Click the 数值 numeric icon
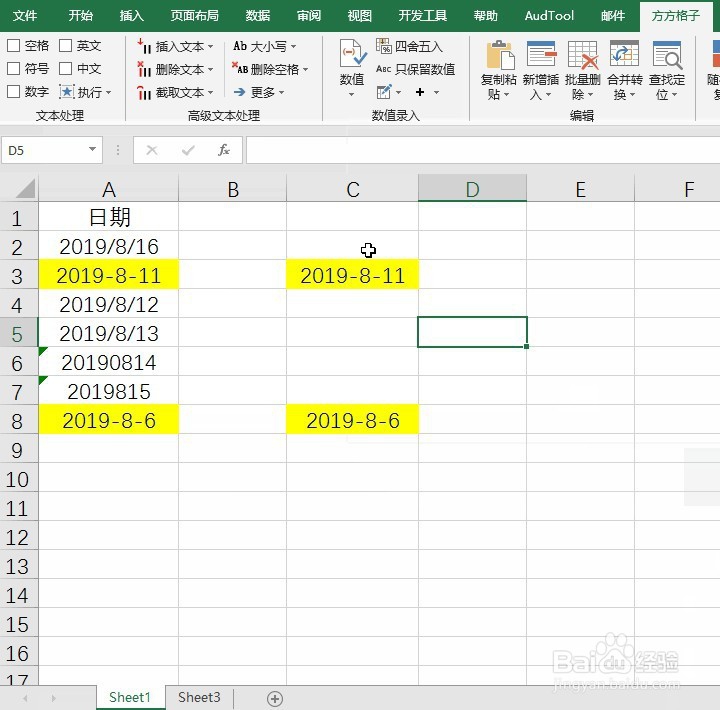The width and height of the screenshot is (720, 710). 352,53
